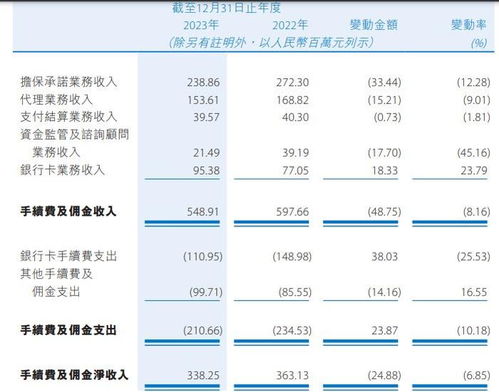Click the value 23.79
This screenshot has height=392, width=499.
click(474, 171)
